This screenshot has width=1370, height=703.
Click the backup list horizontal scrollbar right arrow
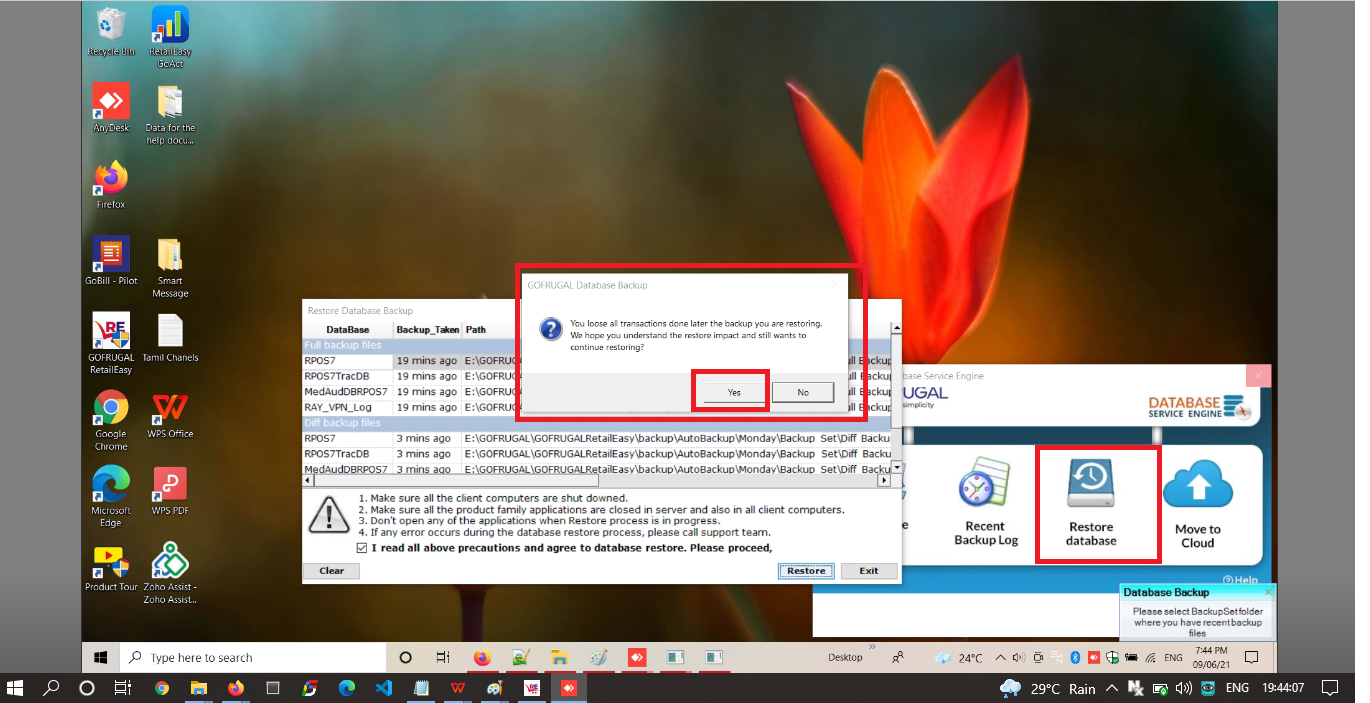click(x=884, y=481)
